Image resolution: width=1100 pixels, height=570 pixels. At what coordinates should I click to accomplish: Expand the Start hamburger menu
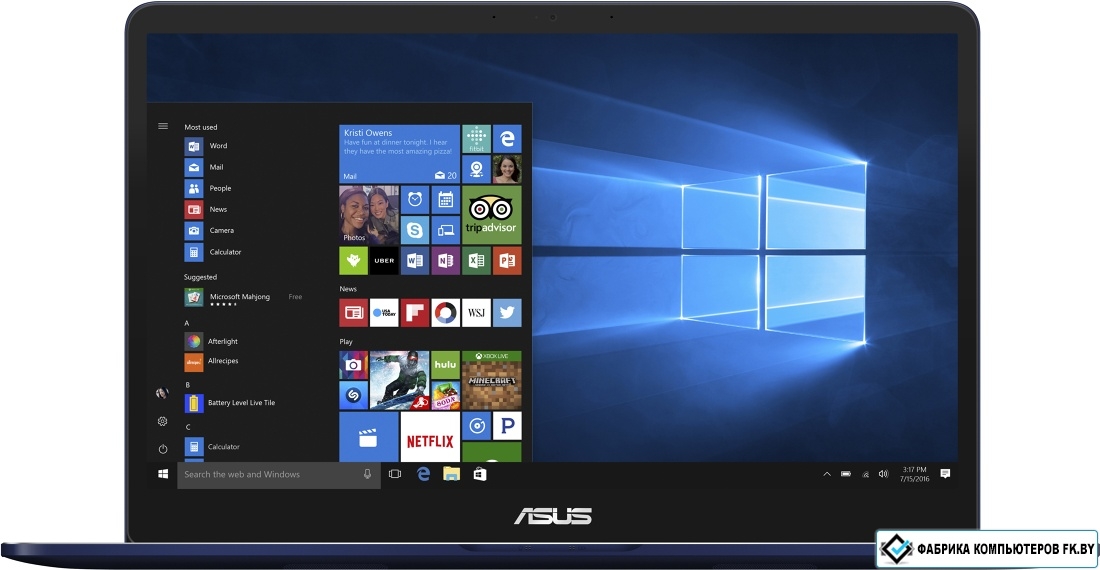tap(163, 126)
